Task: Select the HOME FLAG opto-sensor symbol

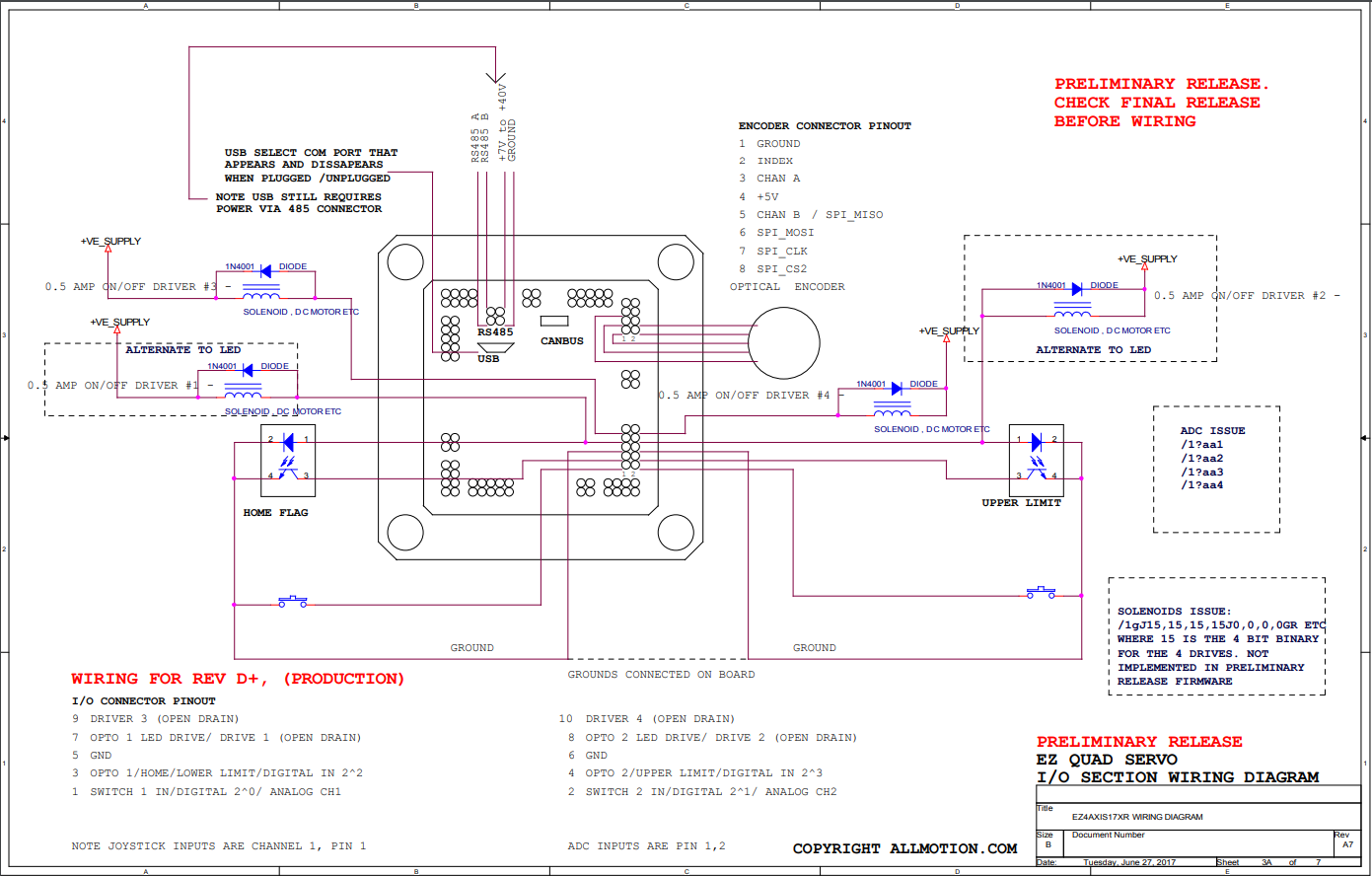Action: coord(288,460)
